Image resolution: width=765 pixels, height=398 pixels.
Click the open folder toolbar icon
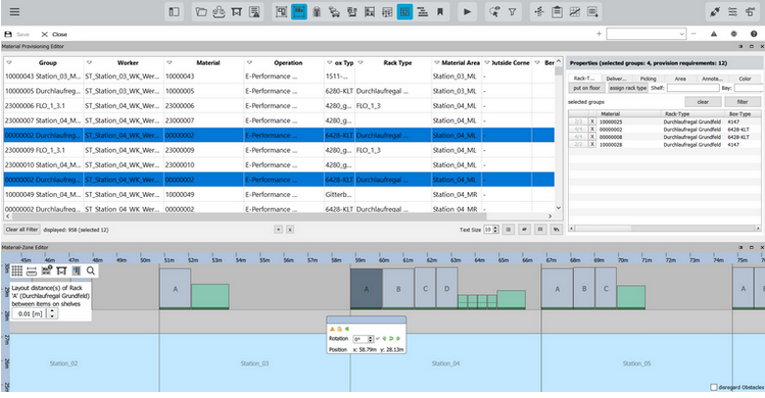click(x=201, y=12)
